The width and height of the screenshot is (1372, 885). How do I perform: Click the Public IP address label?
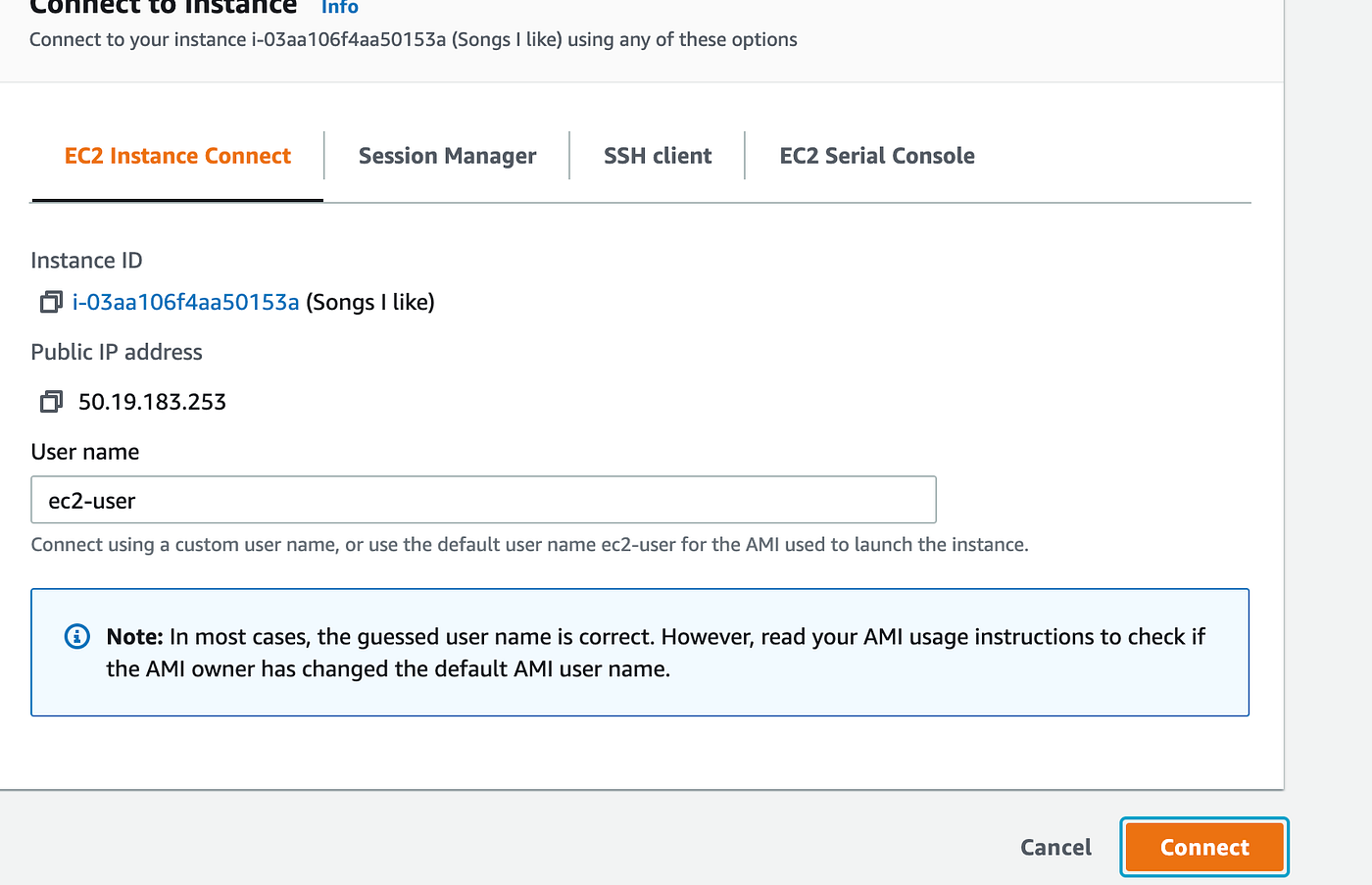(x=117, y=353)
